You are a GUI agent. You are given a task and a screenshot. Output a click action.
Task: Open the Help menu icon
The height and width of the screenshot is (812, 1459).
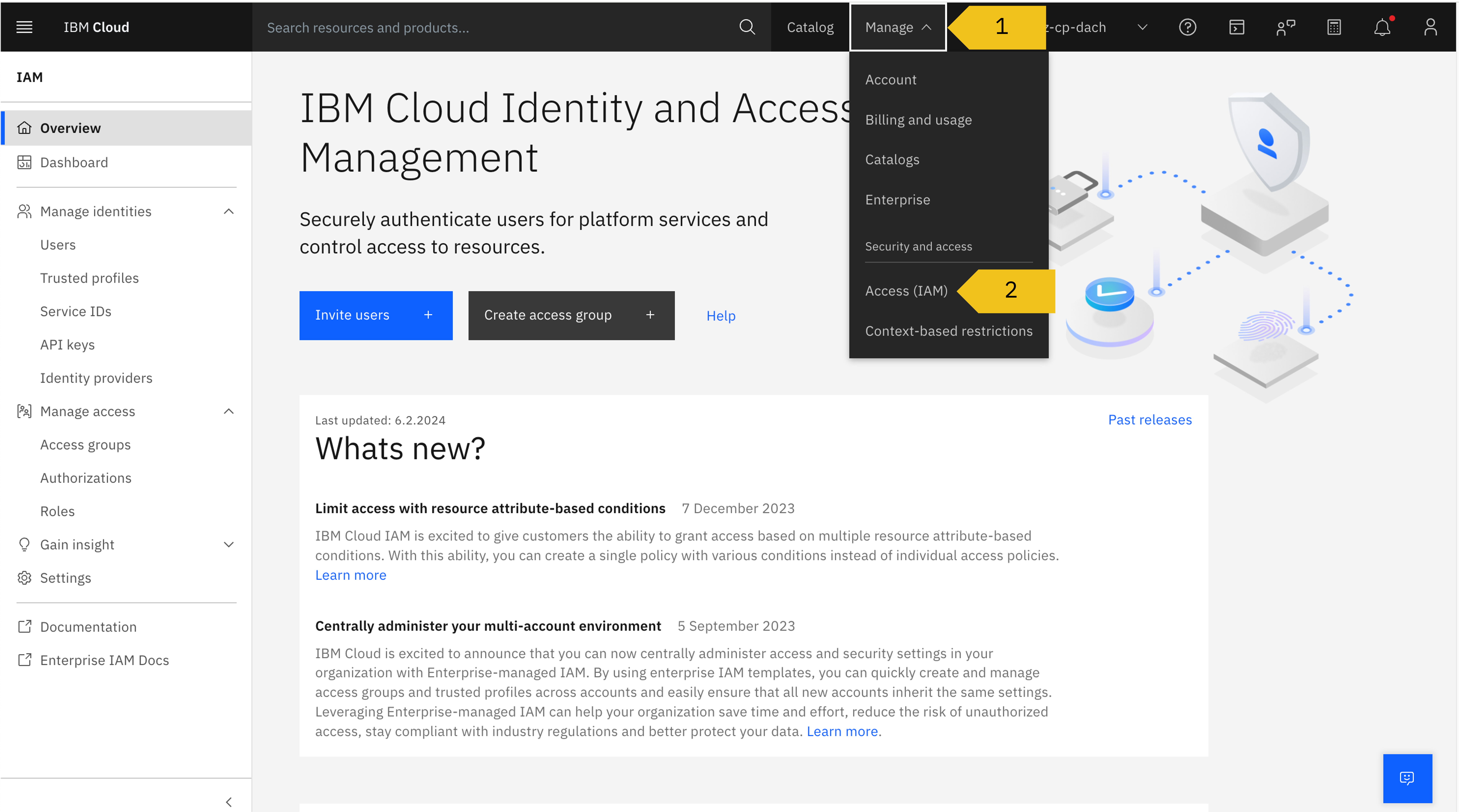pos(1188,27)
